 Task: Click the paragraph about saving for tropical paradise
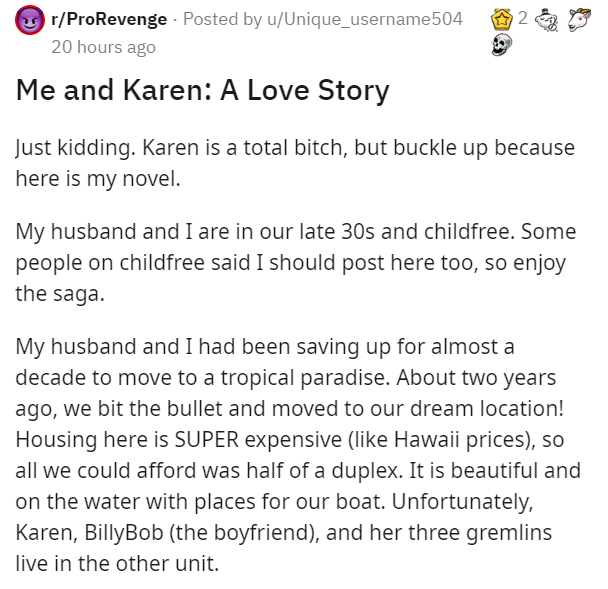pyautogui.click(x=298, y=454)
